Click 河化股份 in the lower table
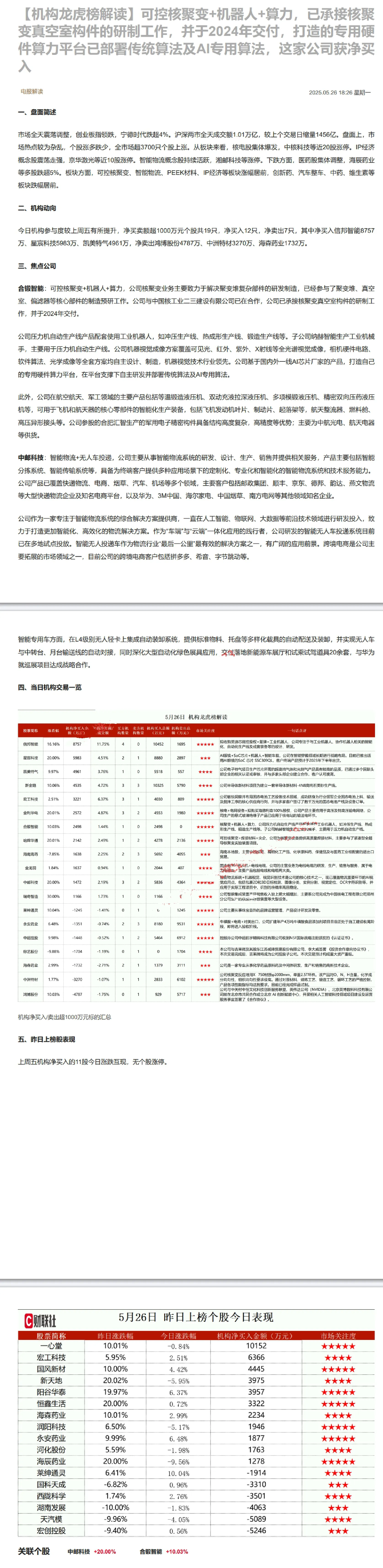The image size is (383, 1568). click(51, 1450)
